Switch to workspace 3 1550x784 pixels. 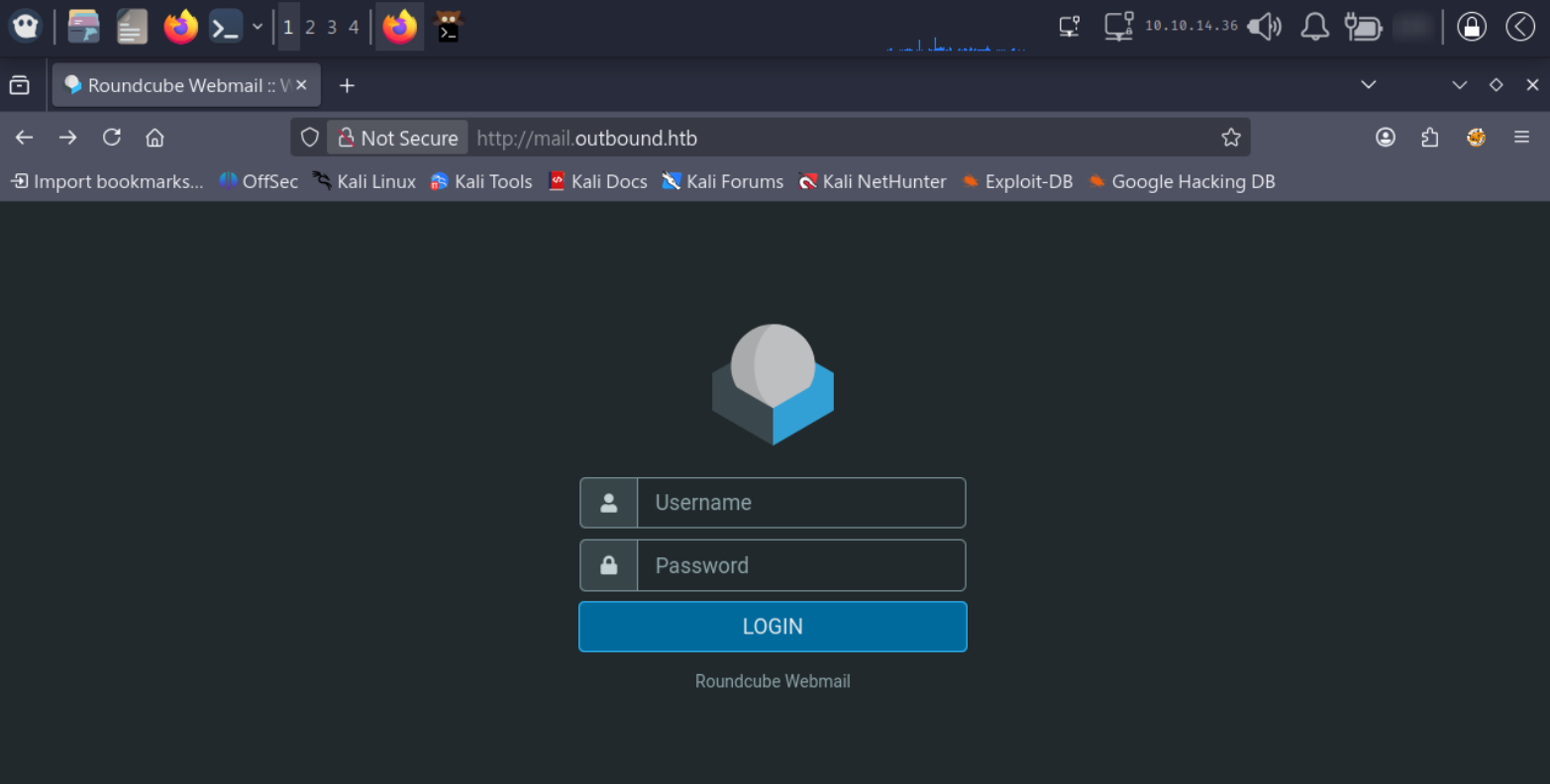332,27
